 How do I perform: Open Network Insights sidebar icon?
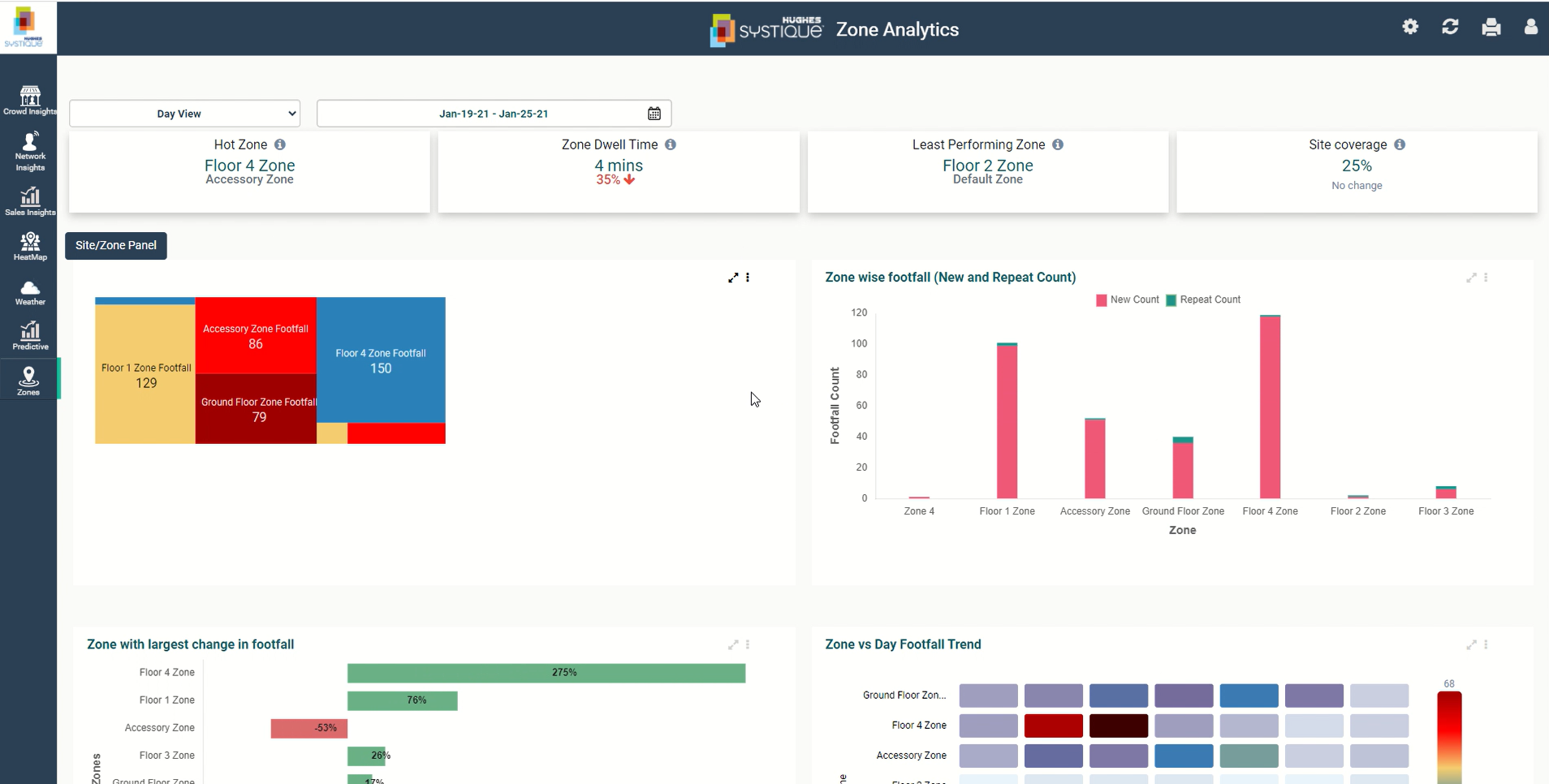click(29, 152)
